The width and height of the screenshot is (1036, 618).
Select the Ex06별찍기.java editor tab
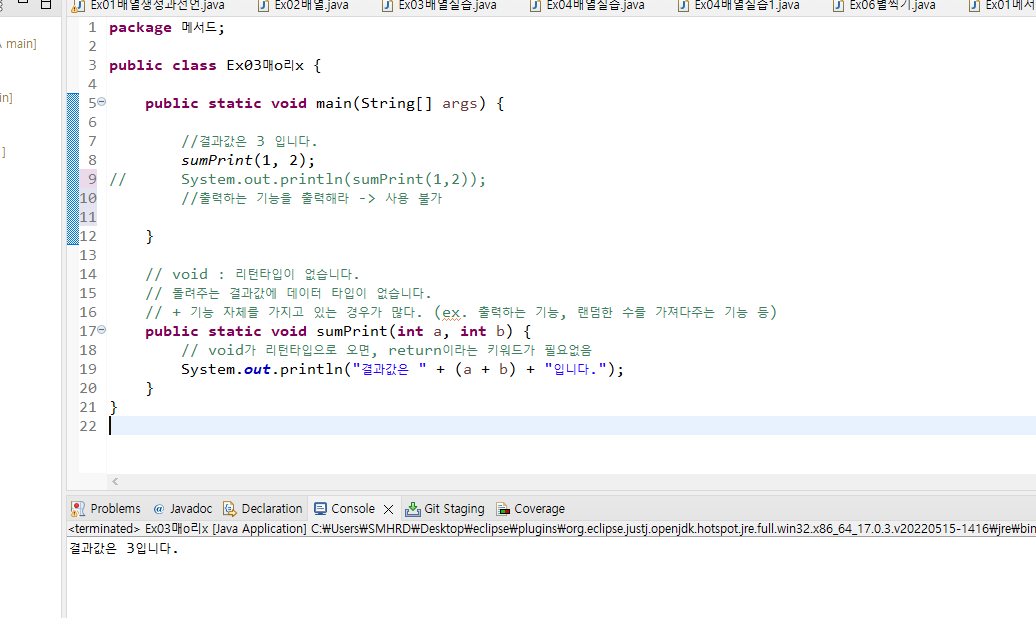coord(884,5)
